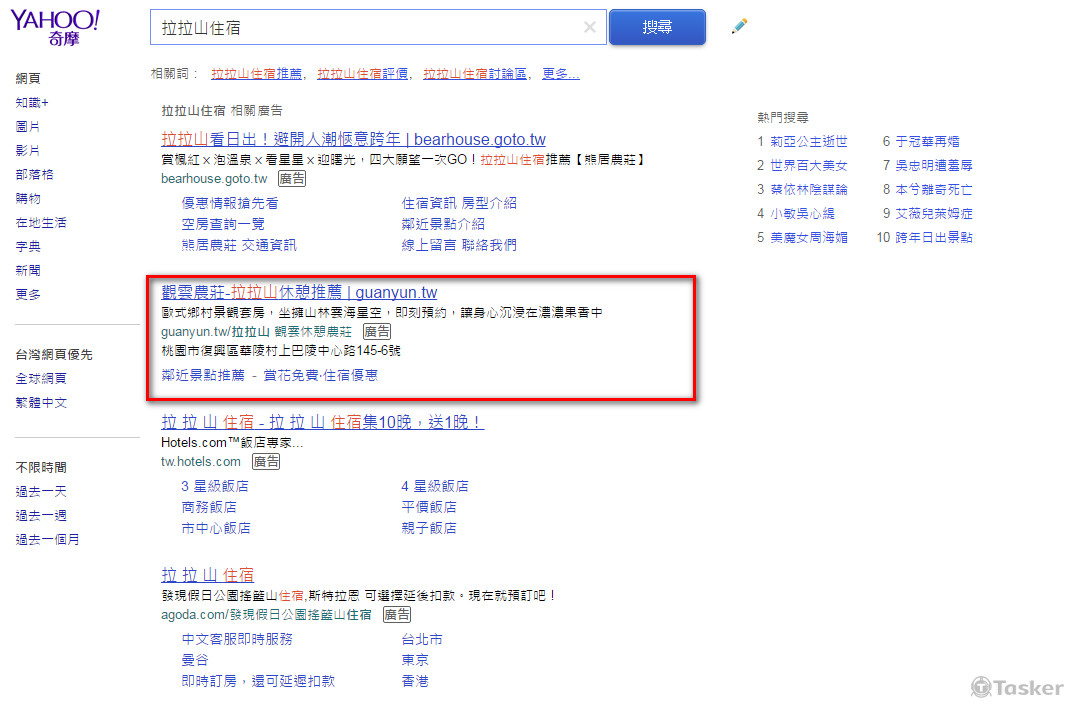1080x708 pixels.
Task: Click the 廣告 label on bearhouse result
Action: (x=292, y=178)
